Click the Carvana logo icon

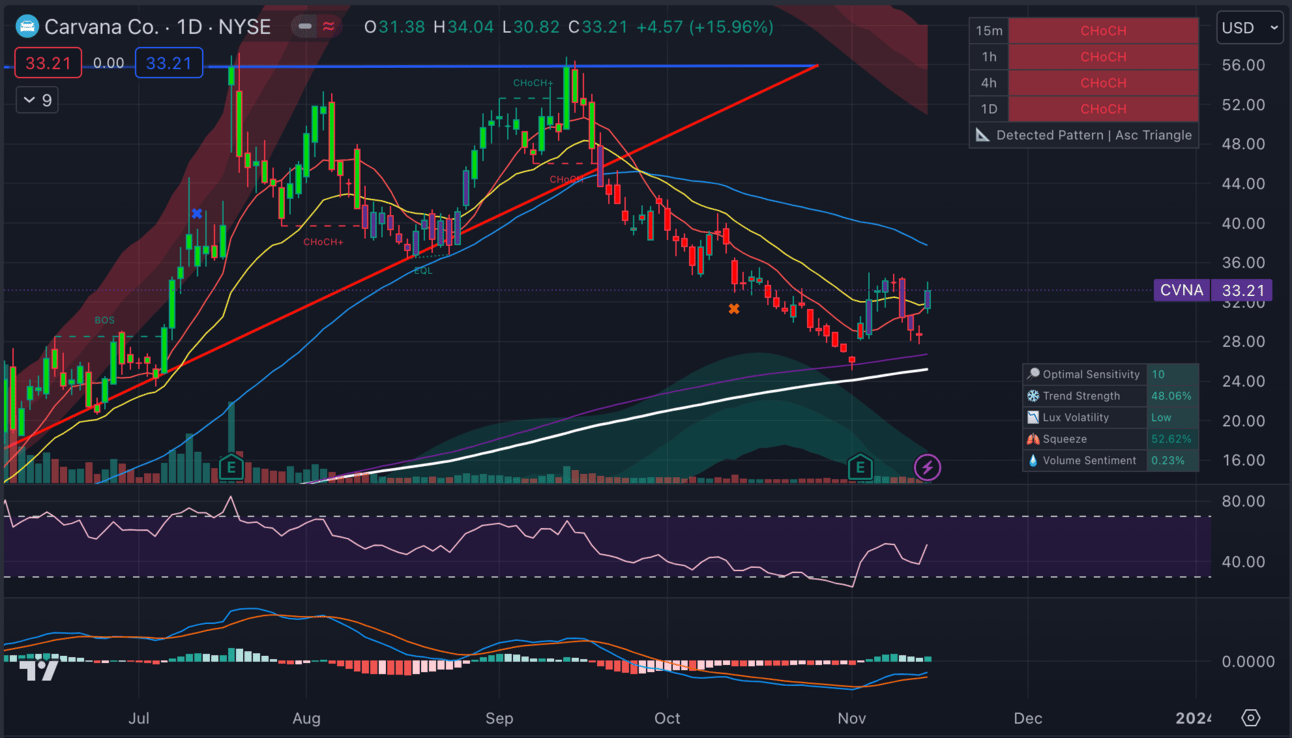(x=27, y=26)
